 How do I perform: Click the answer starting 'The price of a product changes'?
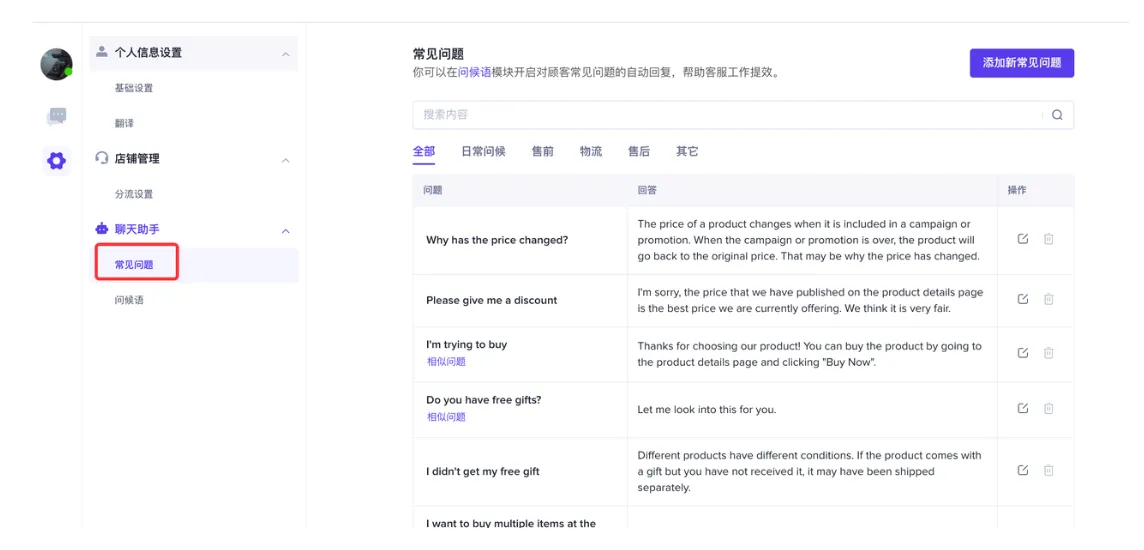point(808,240)
